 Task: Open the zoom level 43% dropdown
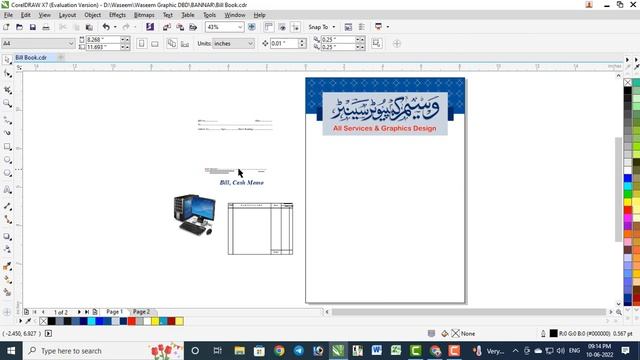coord(240,27)
